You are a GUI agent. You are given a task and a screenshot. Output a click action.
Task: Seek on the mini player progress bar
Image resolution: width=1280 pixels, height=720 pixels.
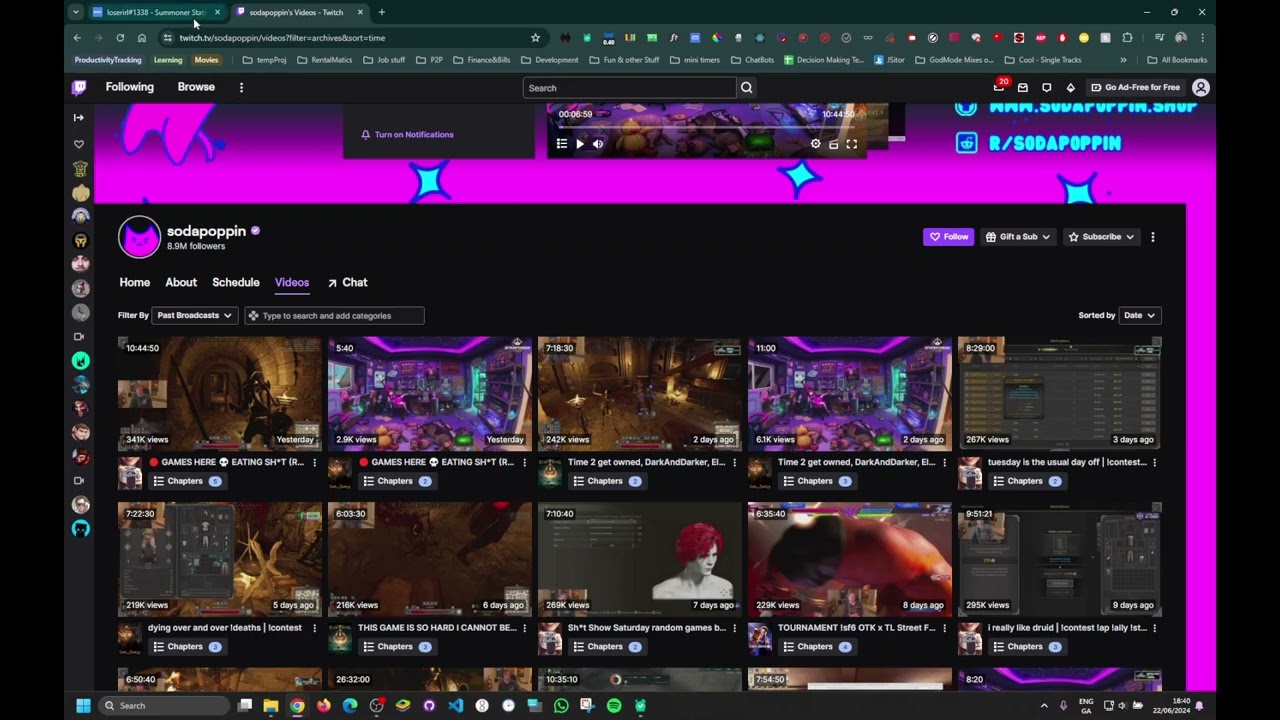706,127
